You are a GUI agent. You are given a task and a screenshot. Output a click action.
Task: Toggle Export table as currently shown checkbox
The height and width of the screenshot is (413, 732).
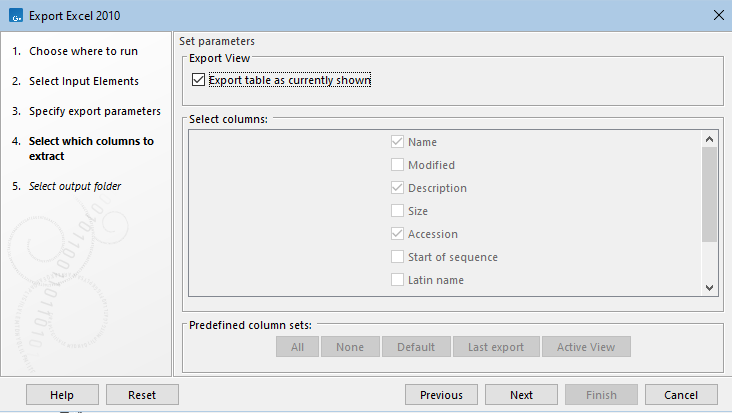(199, 80)
